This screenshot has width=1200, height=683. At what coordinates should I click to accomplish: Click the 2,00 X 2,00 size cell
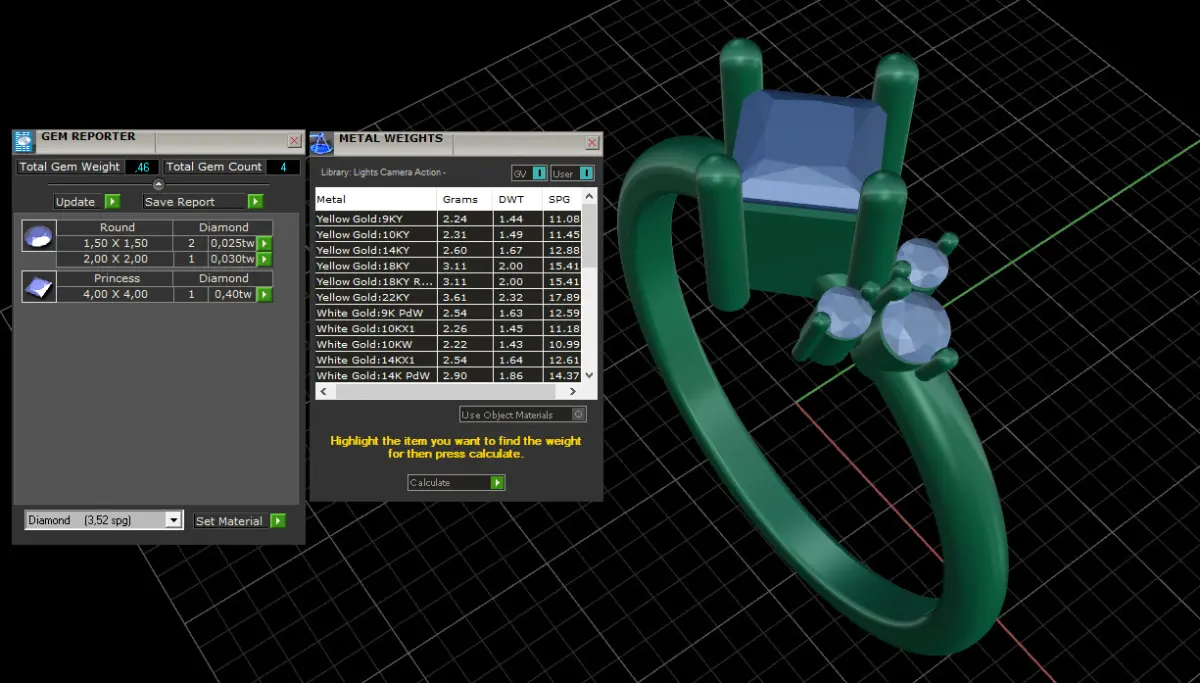116,259
